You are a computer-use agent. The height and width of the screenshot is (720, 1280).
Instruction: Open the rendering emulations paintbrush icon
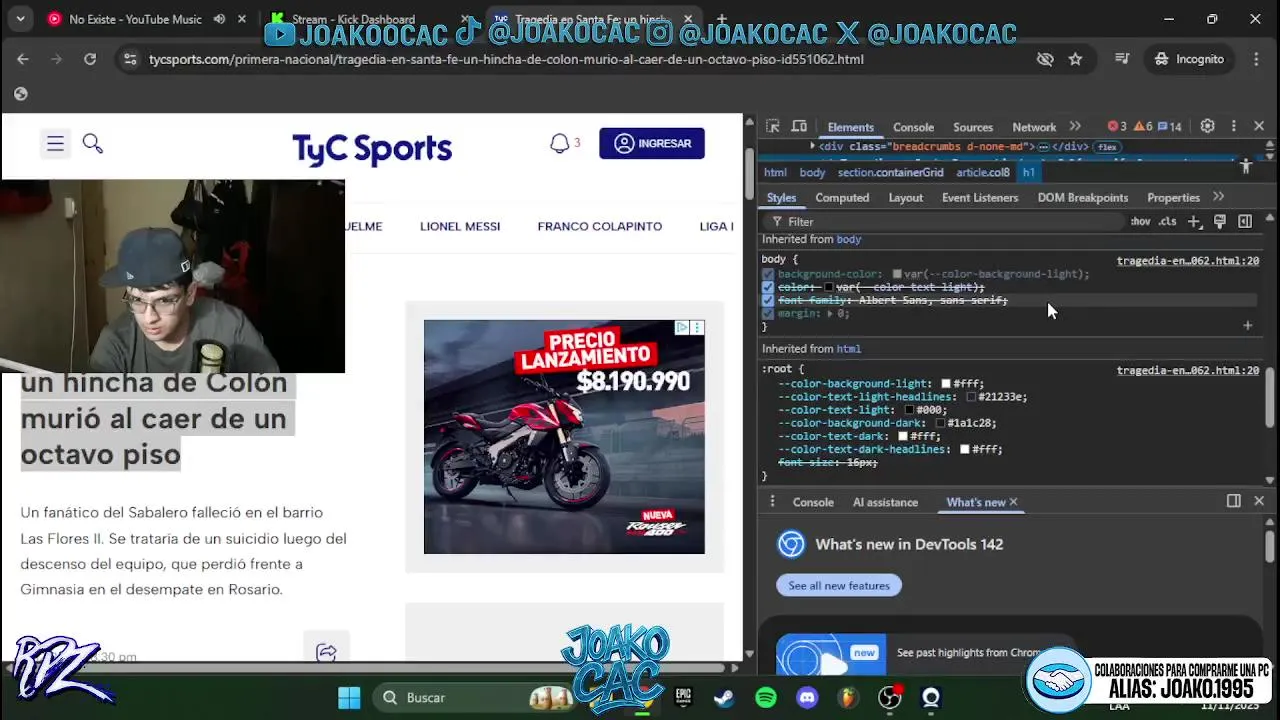click(x=1220, y=221)
